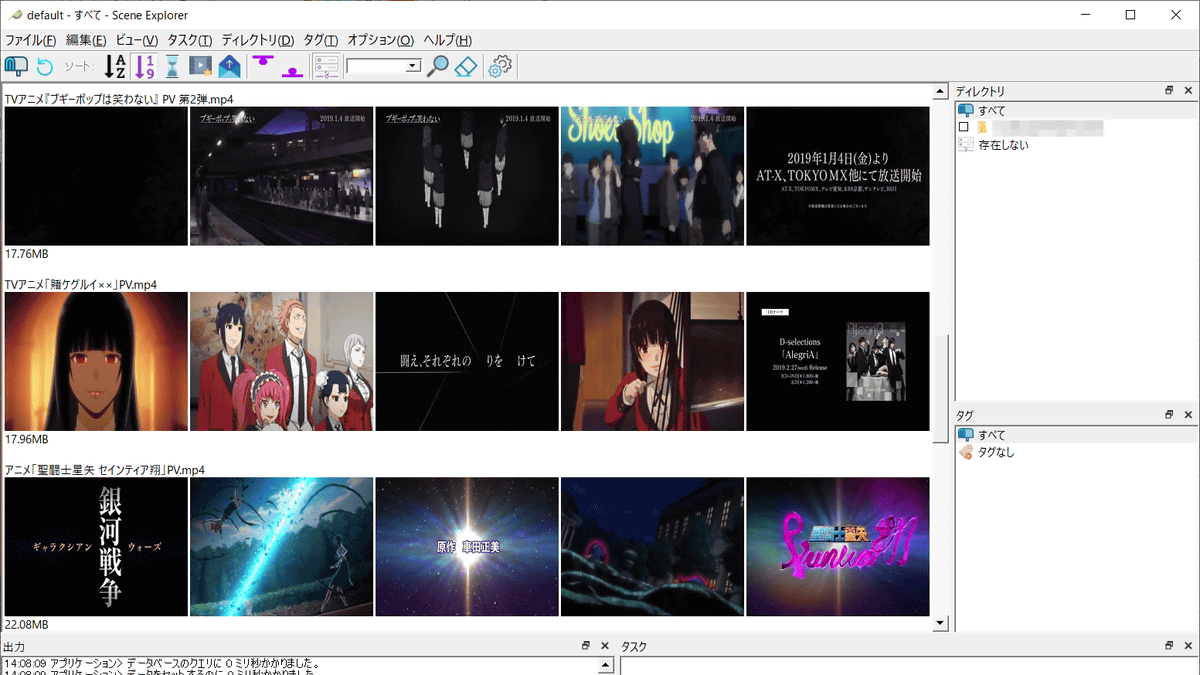Open the toolbar search combo box dropdown

(x=413, y=66)
